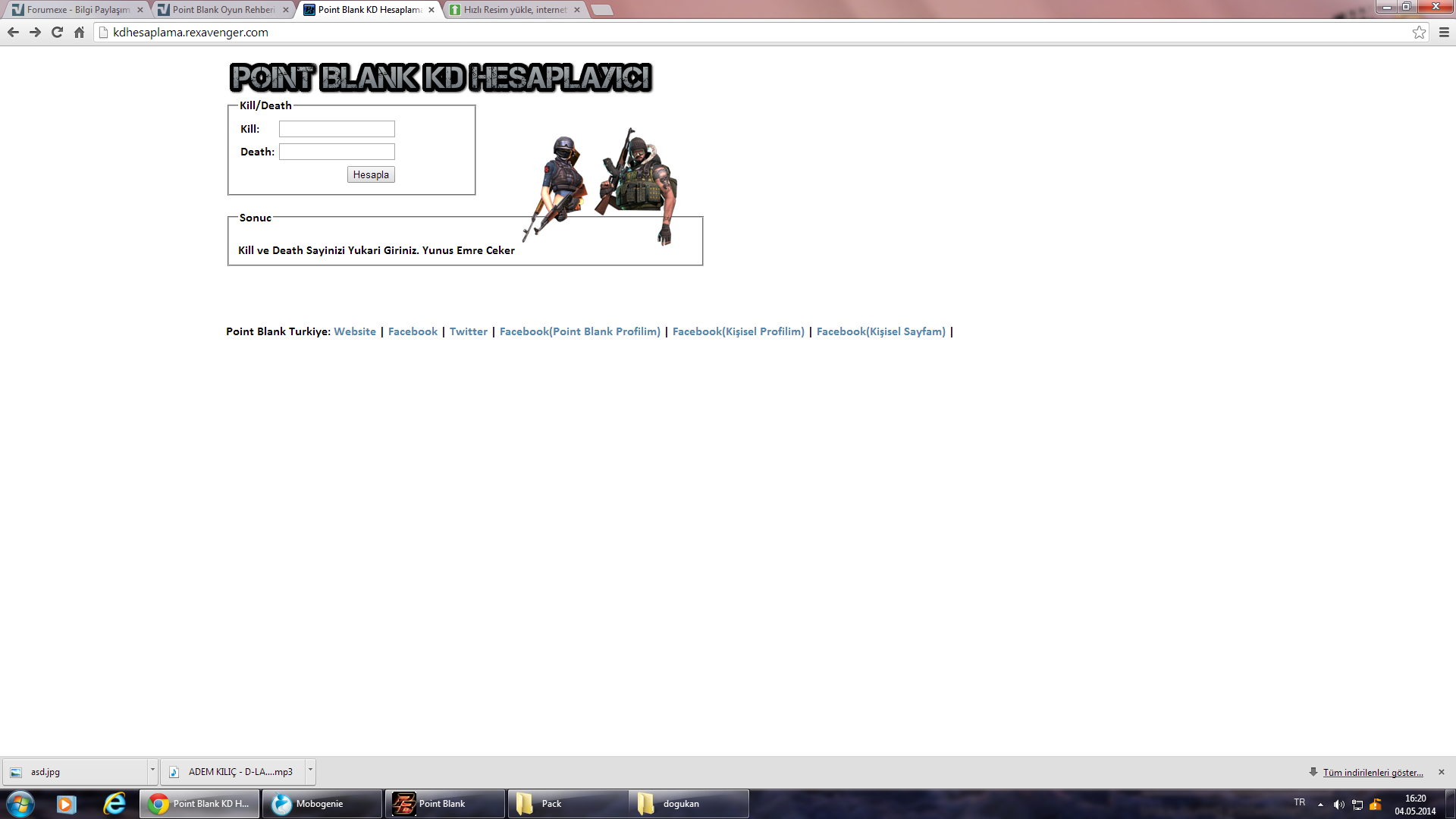Close the Point Blank Oyun Rehberi tab
The width and height of the screenshot is (1456, 819).
pos(286,10)
